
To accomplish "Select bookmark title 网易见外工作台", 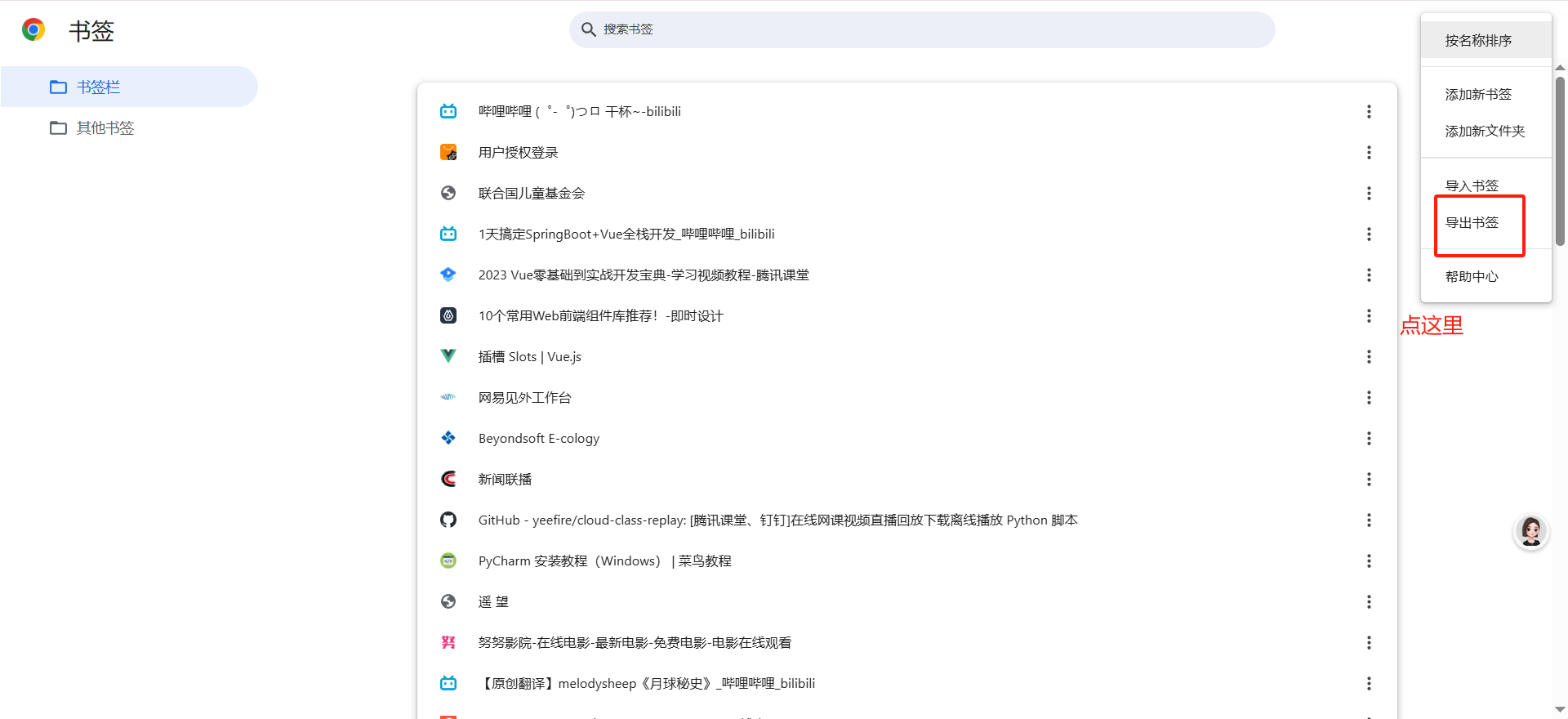I will pos(525,397).
